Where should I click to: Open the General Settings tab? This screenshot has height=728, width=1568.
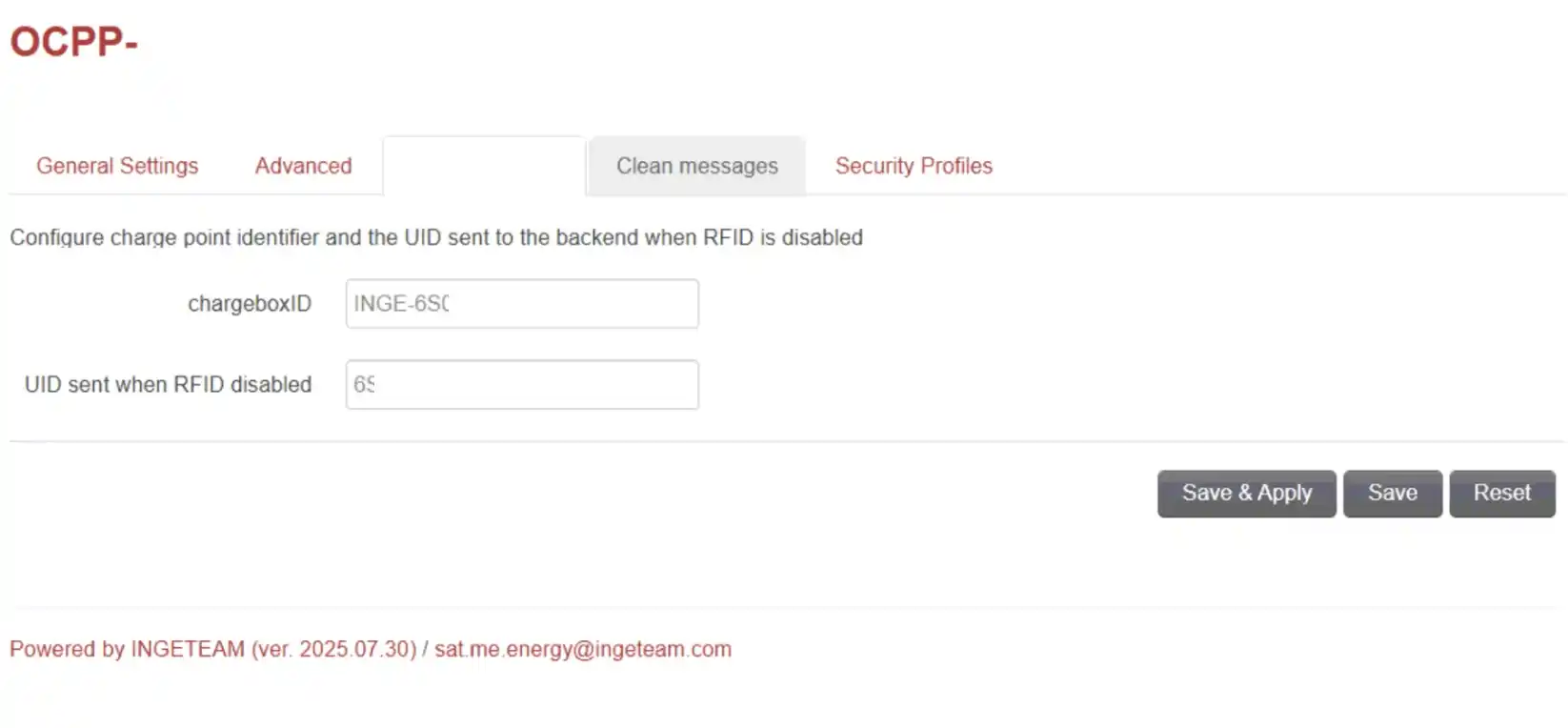pyautogui.click(x=117, y=166)
